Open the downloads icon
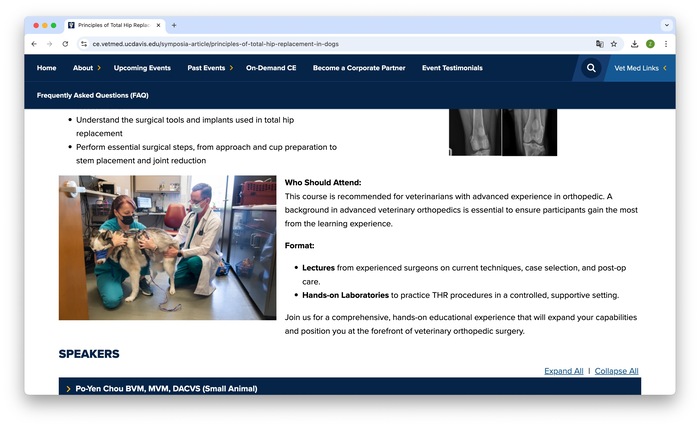Image resolution: width=700 pixels, height=427 pixels. point(634,44)
